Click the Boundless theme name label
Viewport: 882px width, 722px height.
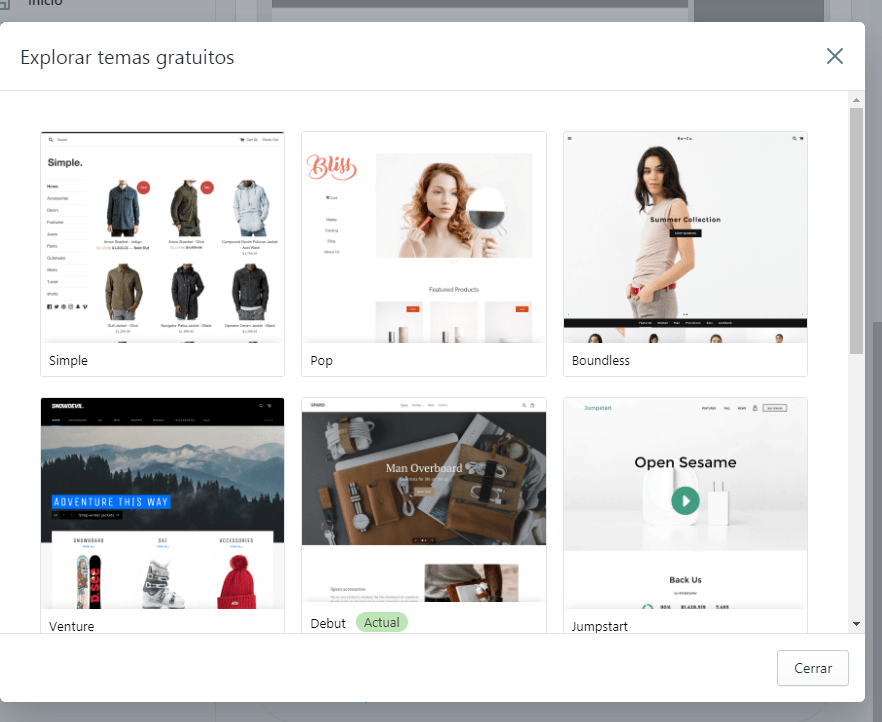pyautogui.click(x=601, y=360)
